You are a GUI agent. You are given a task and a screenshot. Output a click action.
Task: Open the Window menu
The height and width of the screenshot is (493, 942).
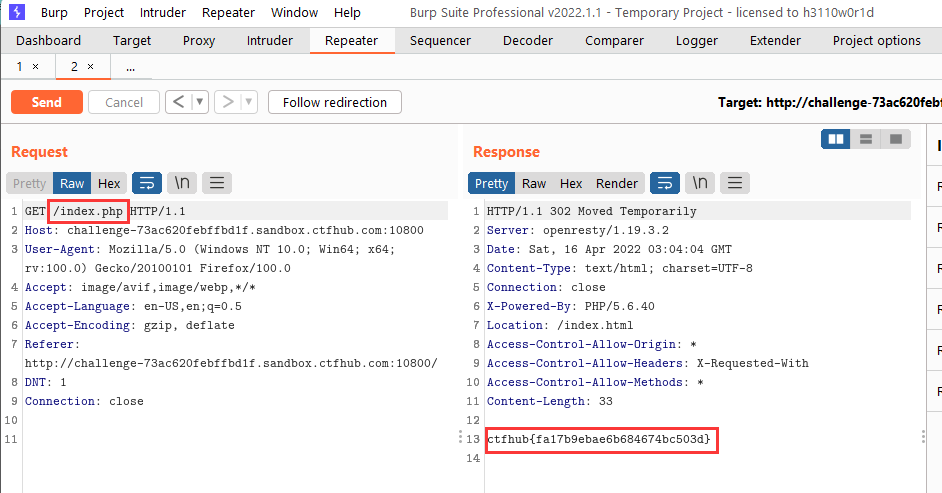tap(294, 13)
